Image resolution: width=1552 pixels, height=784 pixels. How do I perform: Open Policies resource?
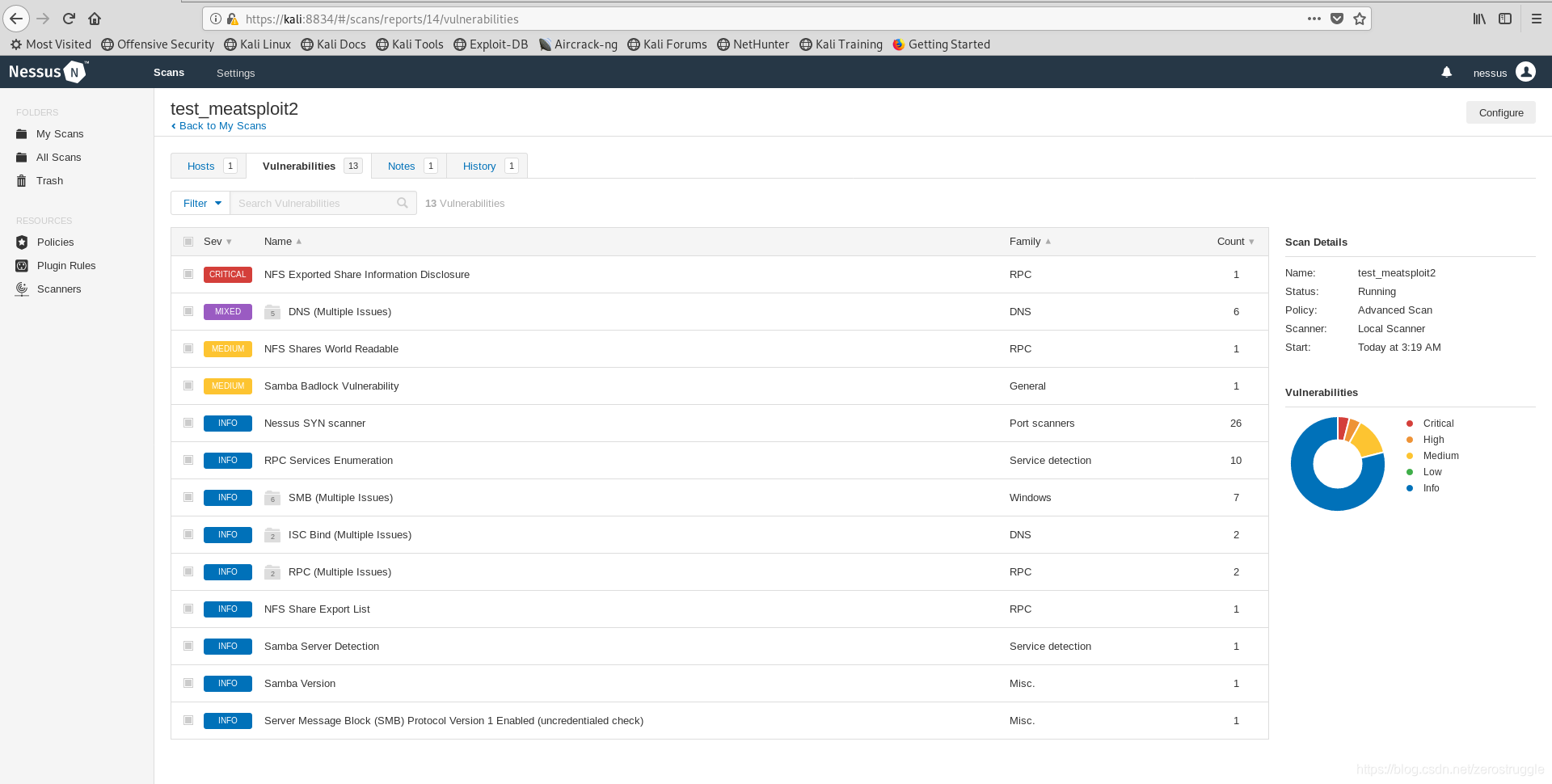pyautogui.click(x=55, y=242)
